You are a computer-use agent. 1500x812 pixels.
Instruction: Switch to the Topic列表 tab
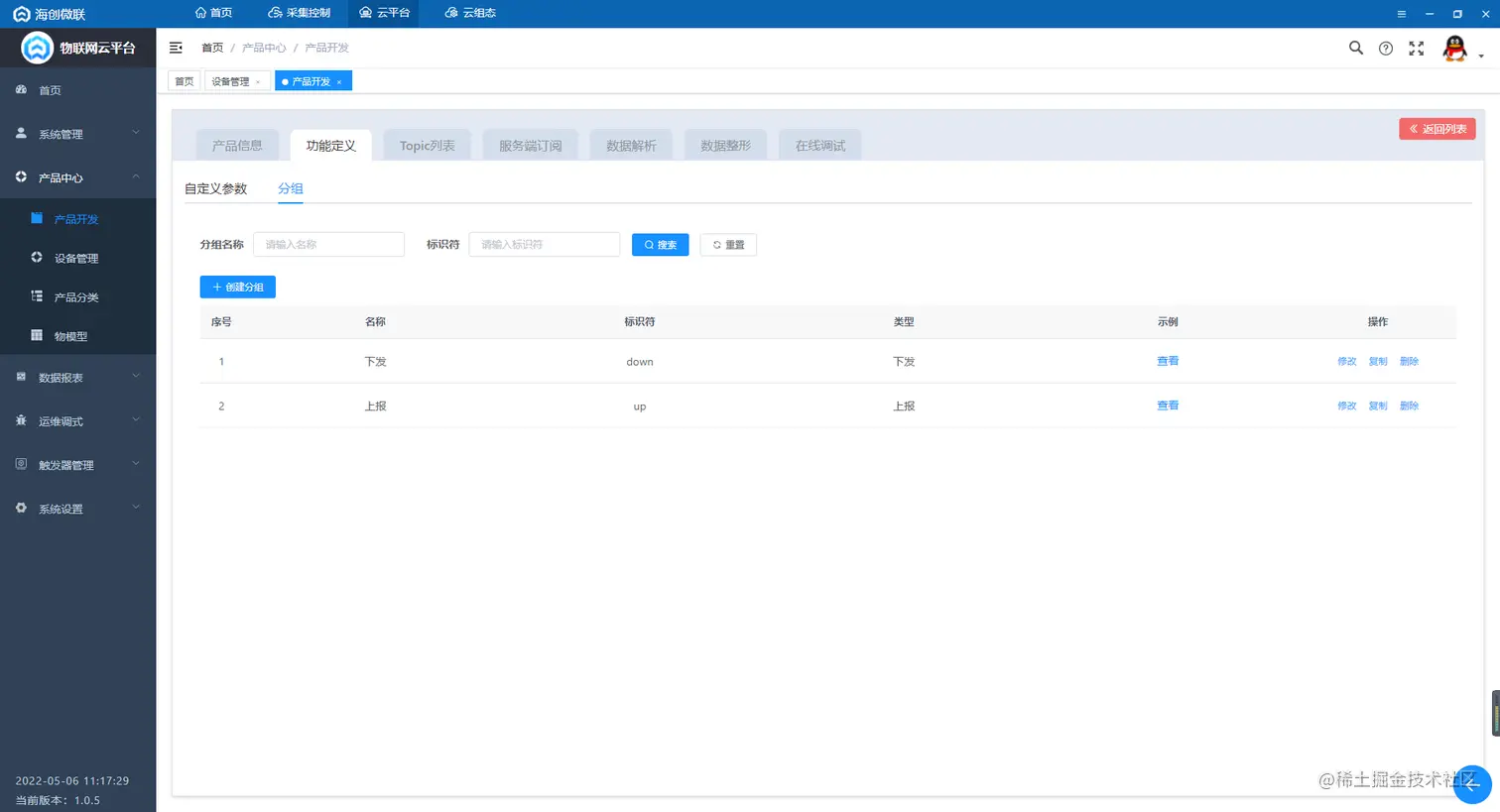428,146
